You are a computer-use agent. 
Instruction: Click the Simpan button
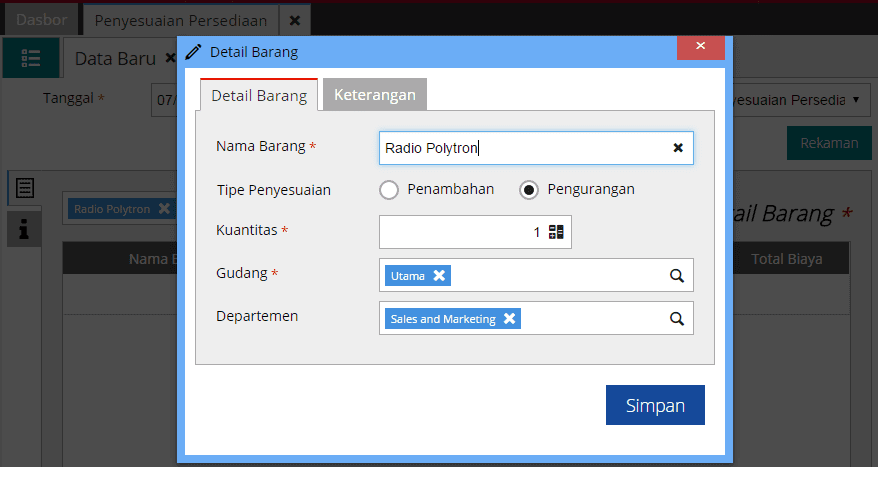click(x=655, y=405)
